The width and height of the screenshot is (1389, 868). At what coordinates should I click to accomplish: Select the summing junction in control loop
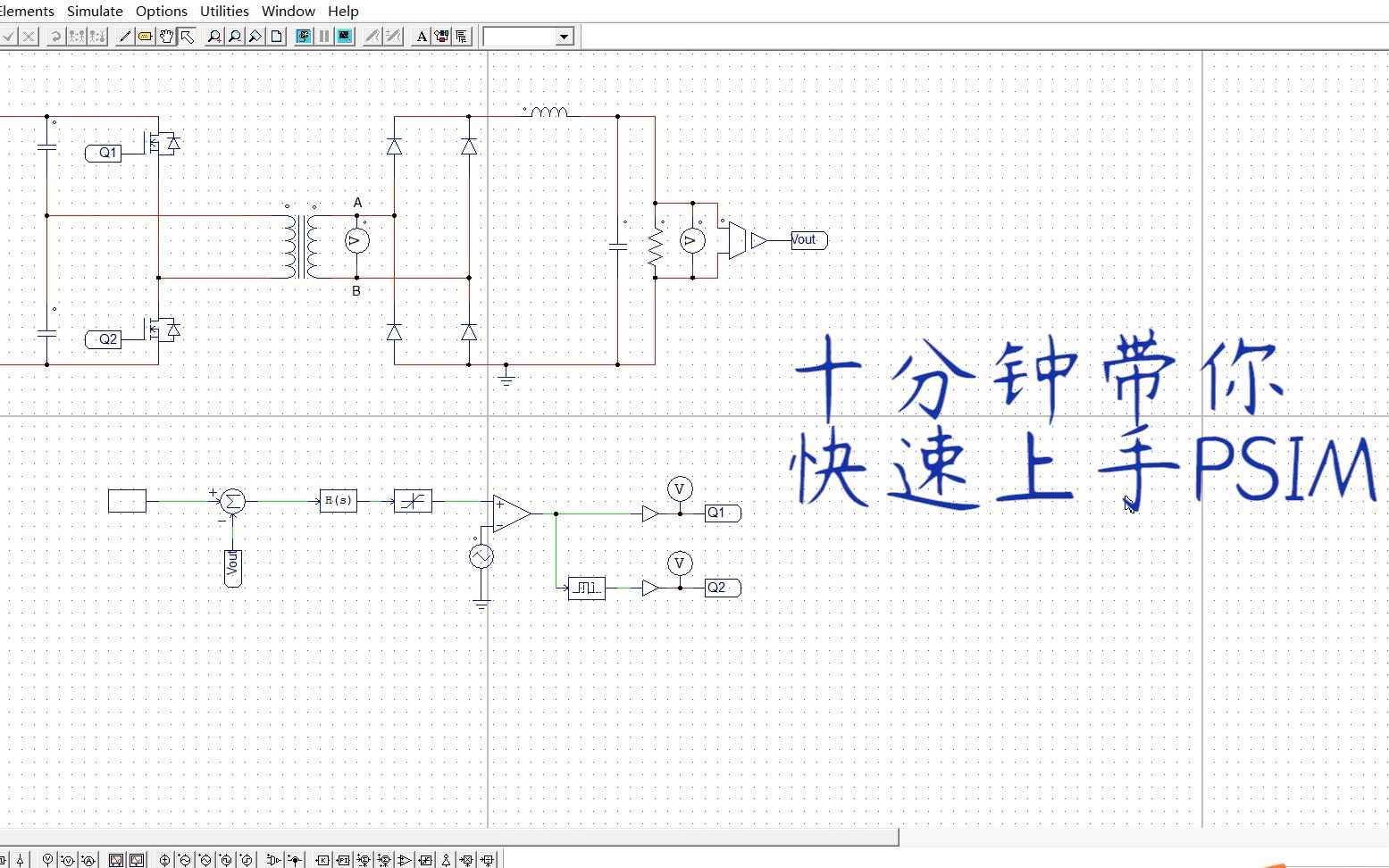[x=232, y=501]
